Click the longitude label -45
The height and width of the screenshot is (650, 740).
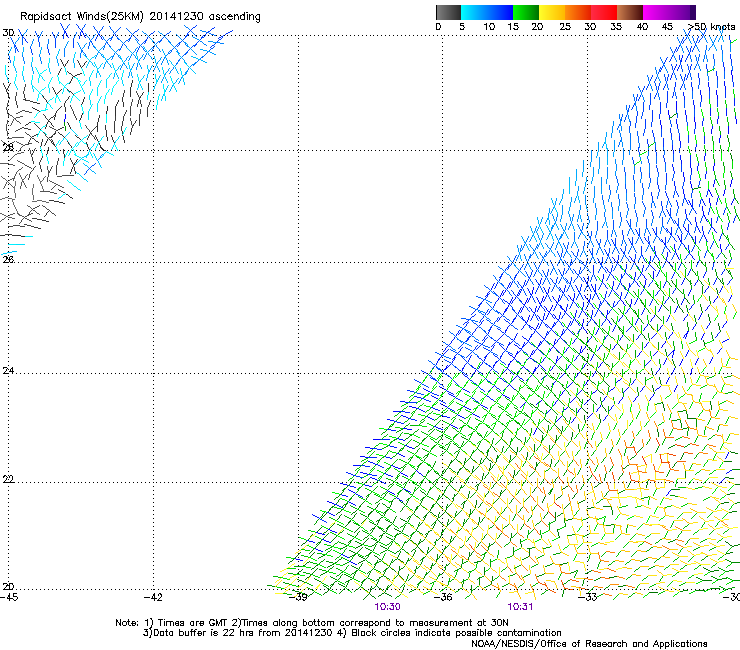pos(9,598)
